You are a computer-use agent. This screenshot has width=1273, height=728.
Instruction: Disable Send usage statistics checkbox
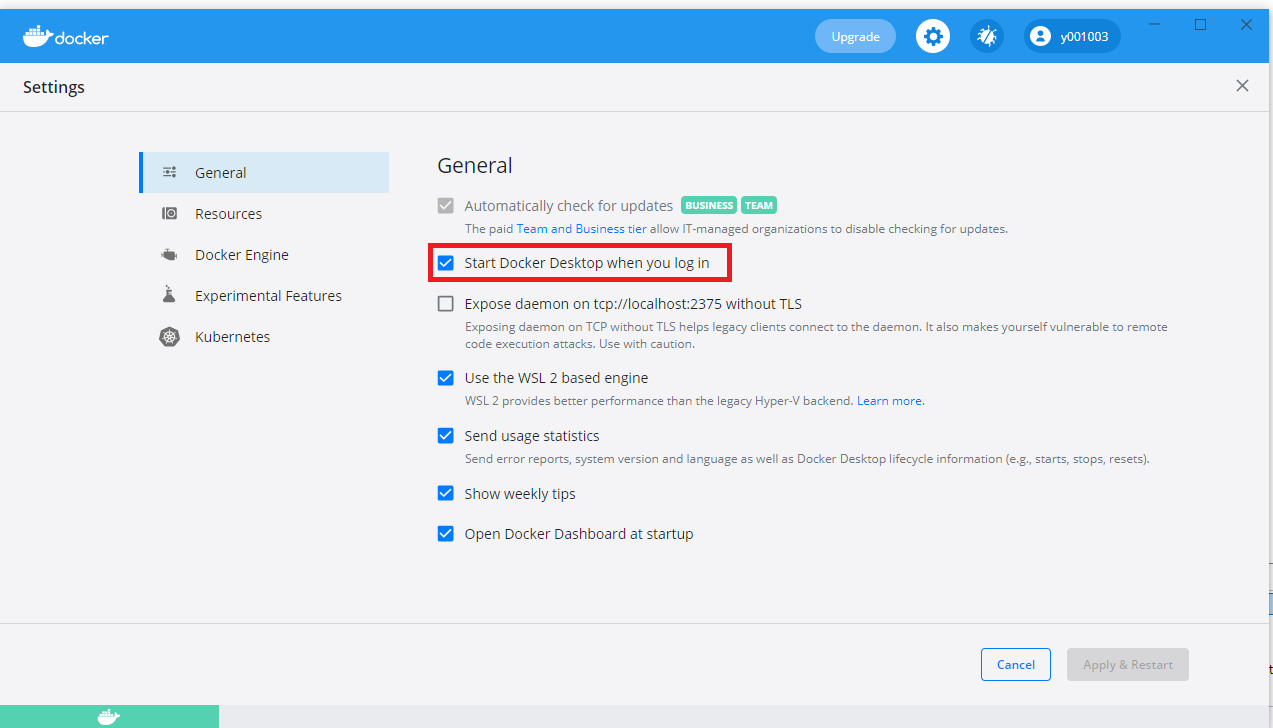(x=446, y=436)
